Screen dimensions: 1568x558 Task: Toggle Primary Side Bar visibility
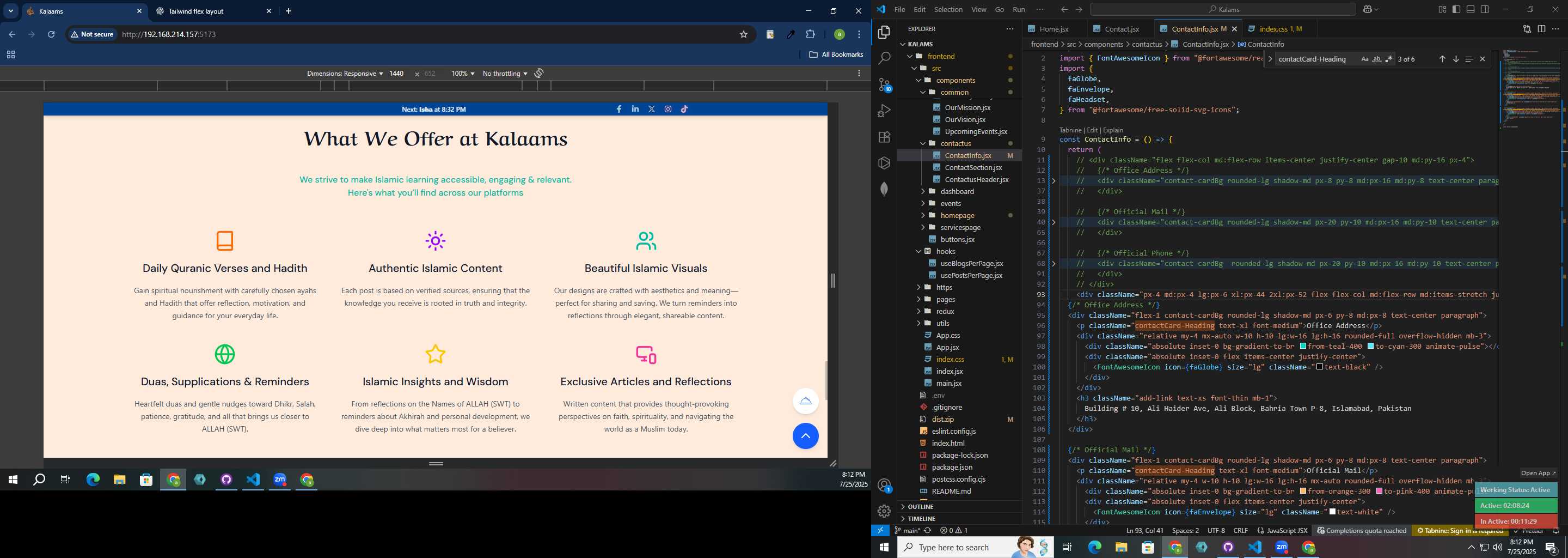[x=1456, y=9]
